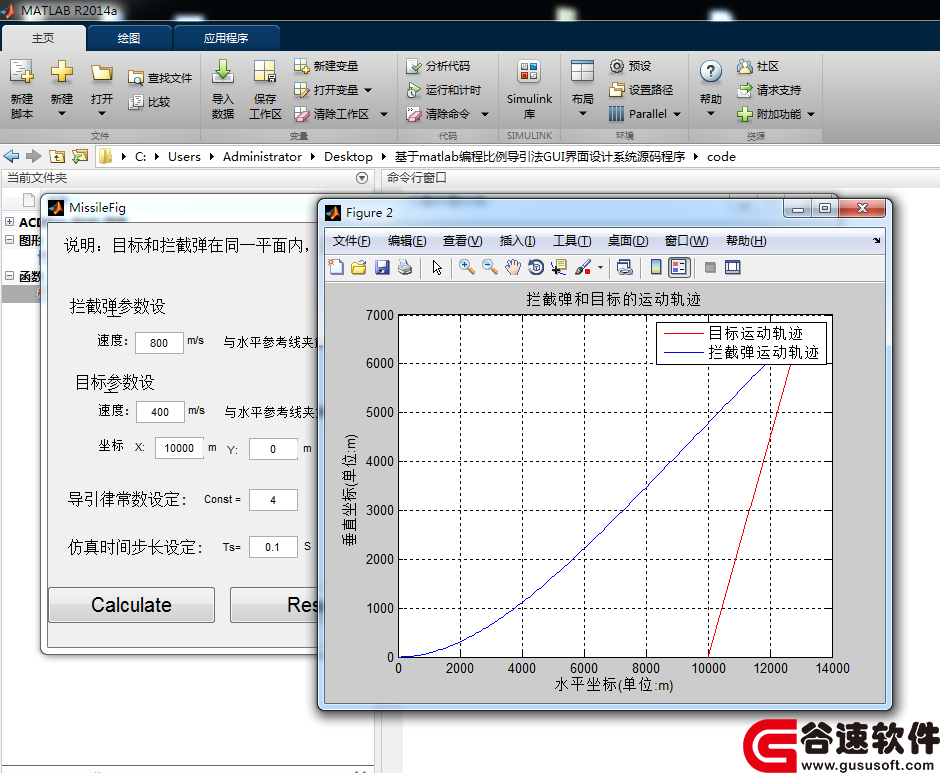This screenshot has height=773, width=940.
Task: Go back using the address bar back arrow
Action: [x=11, y=157]
